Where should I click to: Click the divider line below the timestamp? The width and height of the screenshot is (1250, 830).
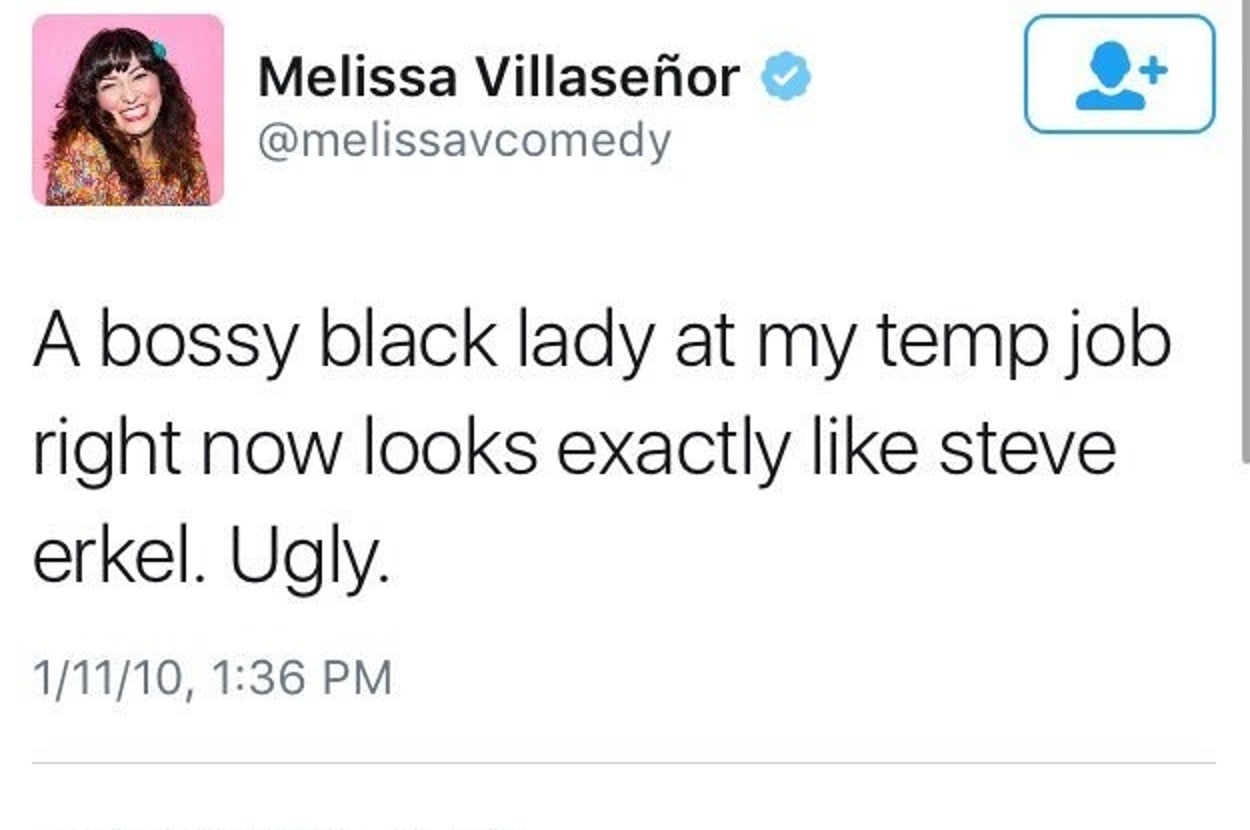tap(624, 763)
